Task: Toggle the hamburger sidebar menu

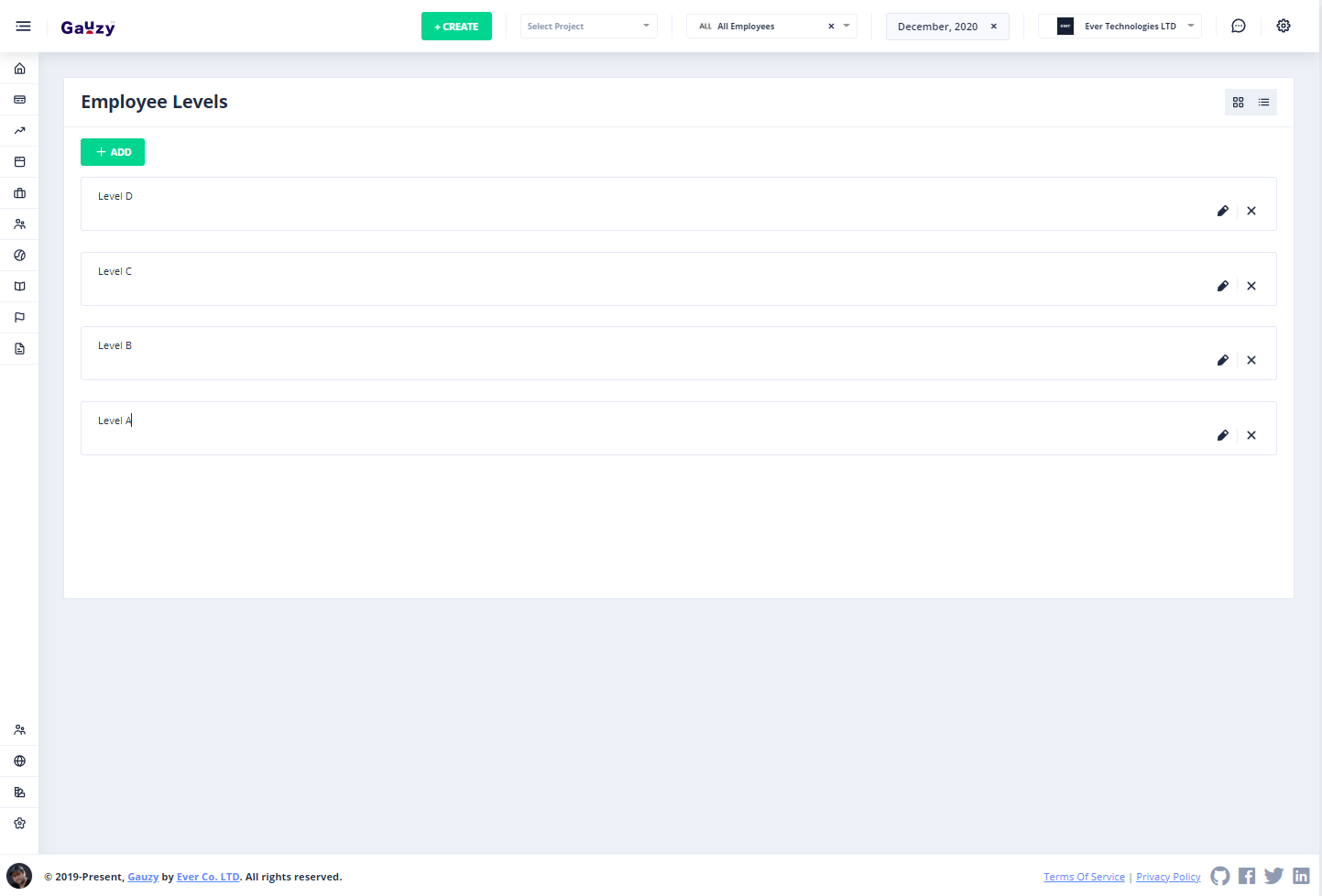Action: [23, 27]
